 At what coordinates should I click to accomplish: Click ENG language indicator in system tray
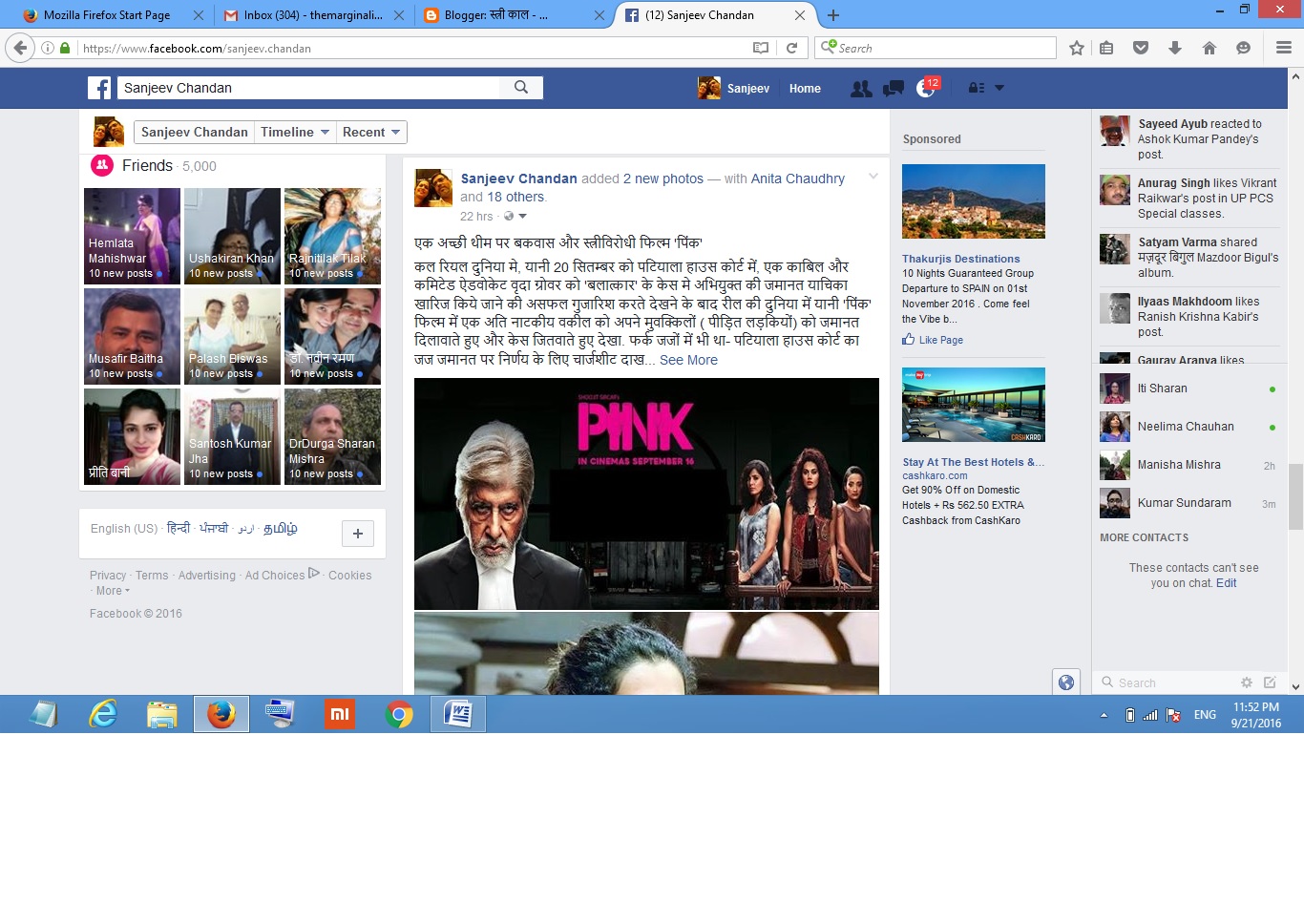1205,715
